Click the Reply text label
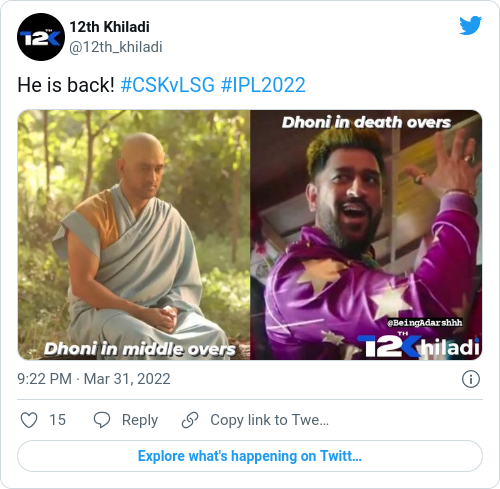This screenshot has height=489, width=500. point(140,420)
